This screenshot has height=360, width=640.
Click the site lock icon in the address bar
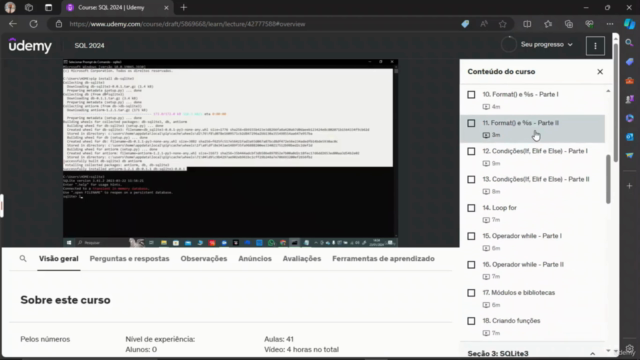click(59, 24)
